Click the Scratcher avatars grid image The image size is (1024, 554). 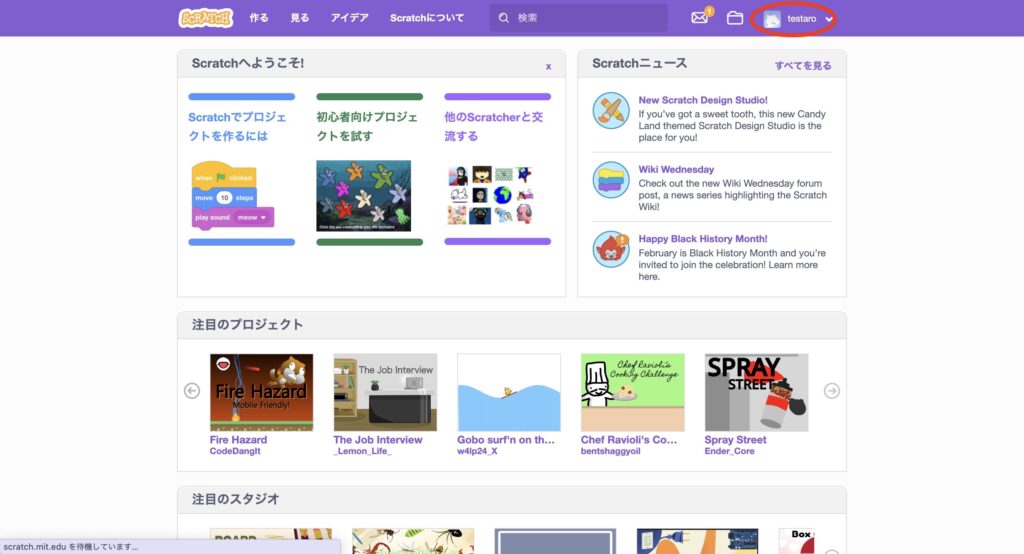tap(490, 195)
